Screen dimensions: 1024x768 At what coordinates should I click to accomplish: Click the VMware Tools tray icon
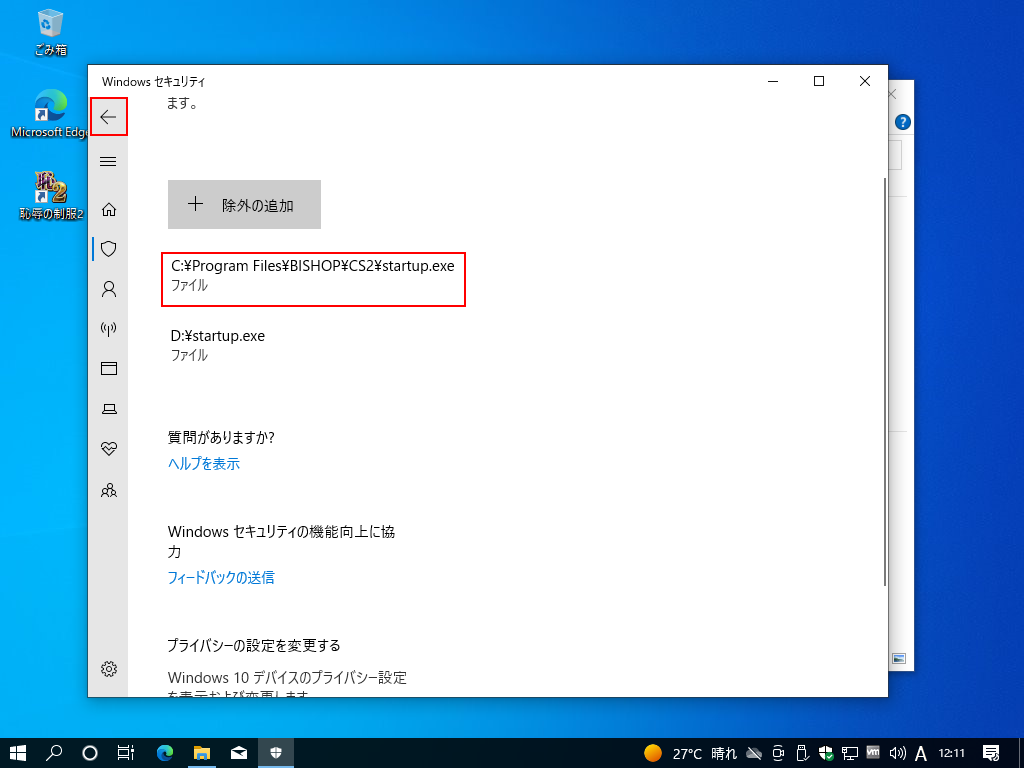tap(873, 753)
